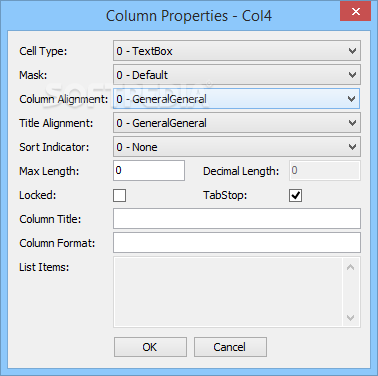This screenshot has height=376, width=378.
Task: Click inside the List Items text area
Action: tap(228, 292)
